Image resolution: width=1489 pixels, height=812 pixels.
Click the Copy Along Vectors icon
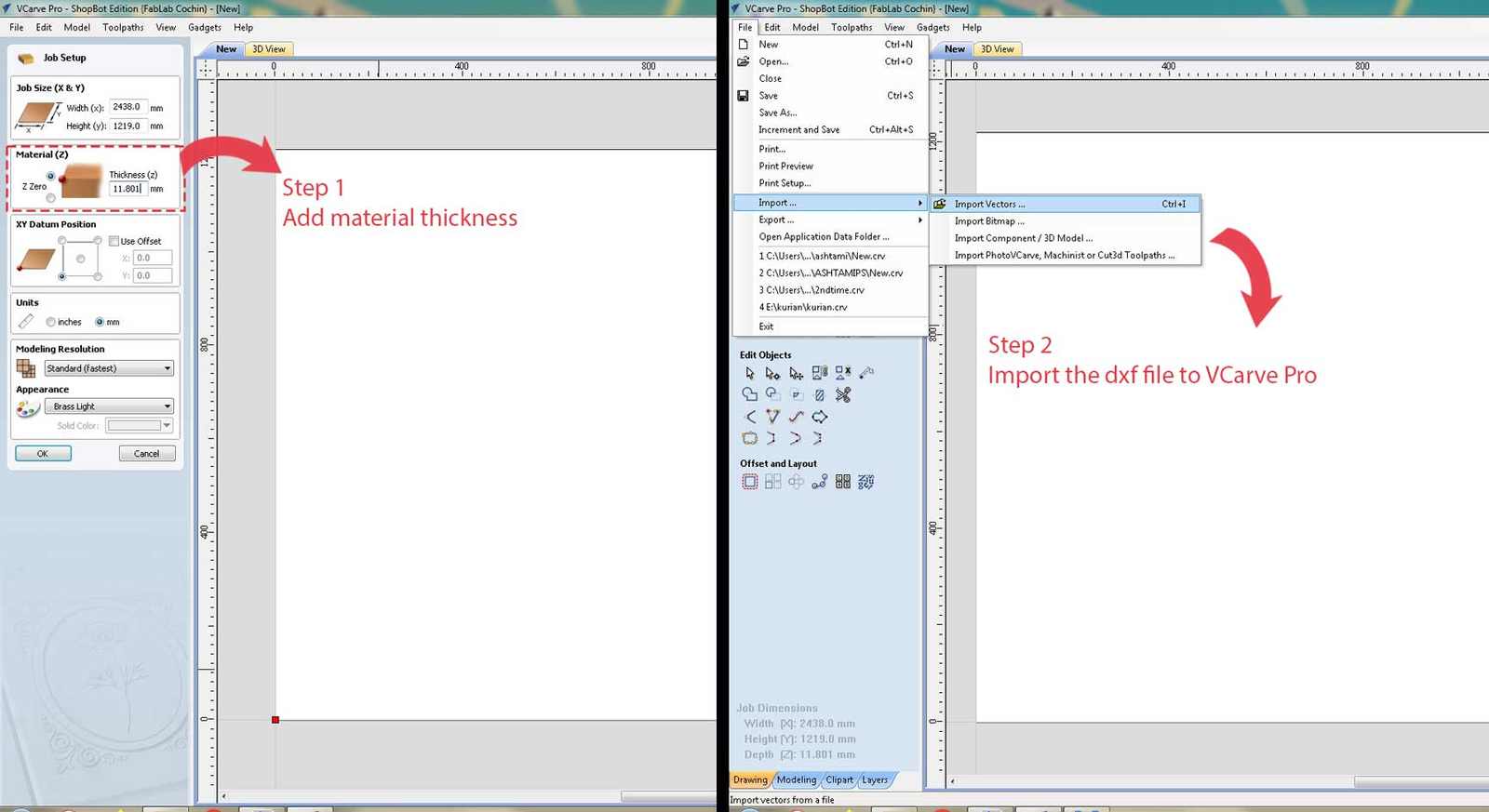(819, 482)
